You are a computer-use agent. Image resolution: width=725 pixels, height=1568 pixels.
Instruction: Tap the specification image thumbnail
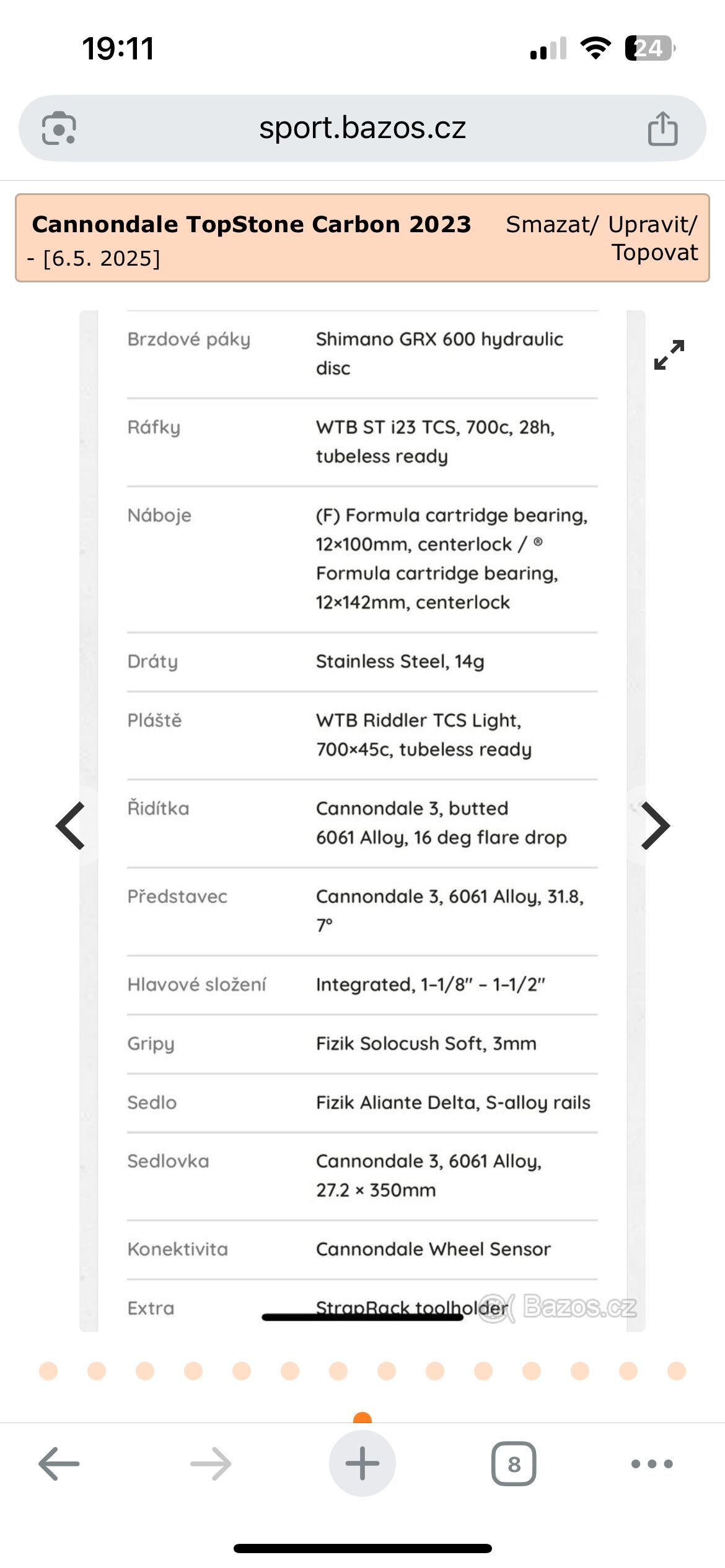point(362,821)
